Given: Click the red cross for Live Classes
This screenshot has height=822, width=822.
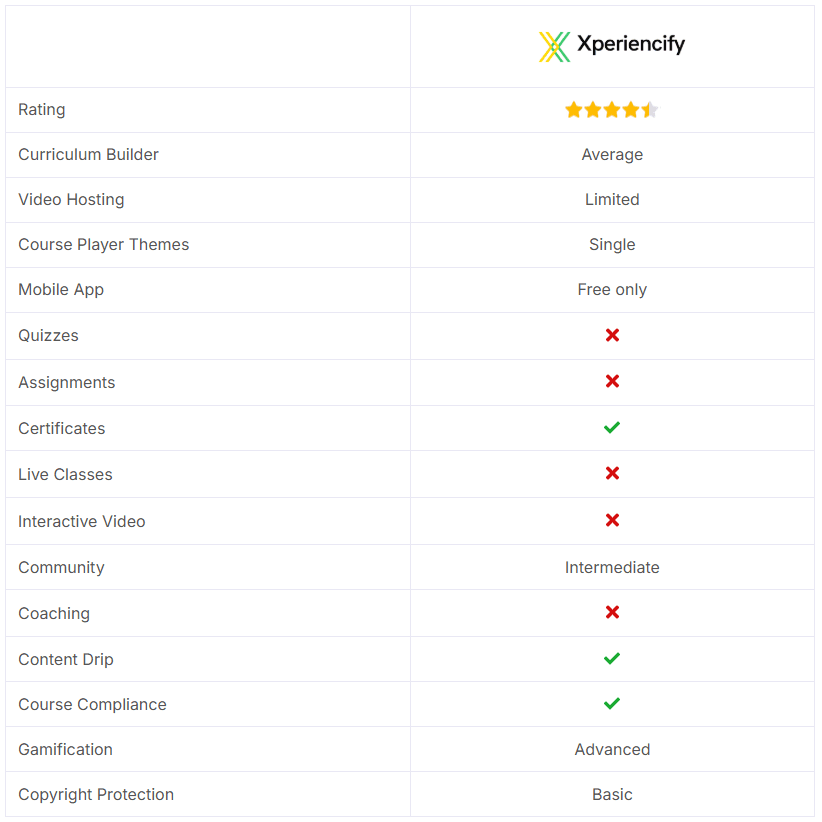Looking at the screenshot, I should tap(612, 473).
